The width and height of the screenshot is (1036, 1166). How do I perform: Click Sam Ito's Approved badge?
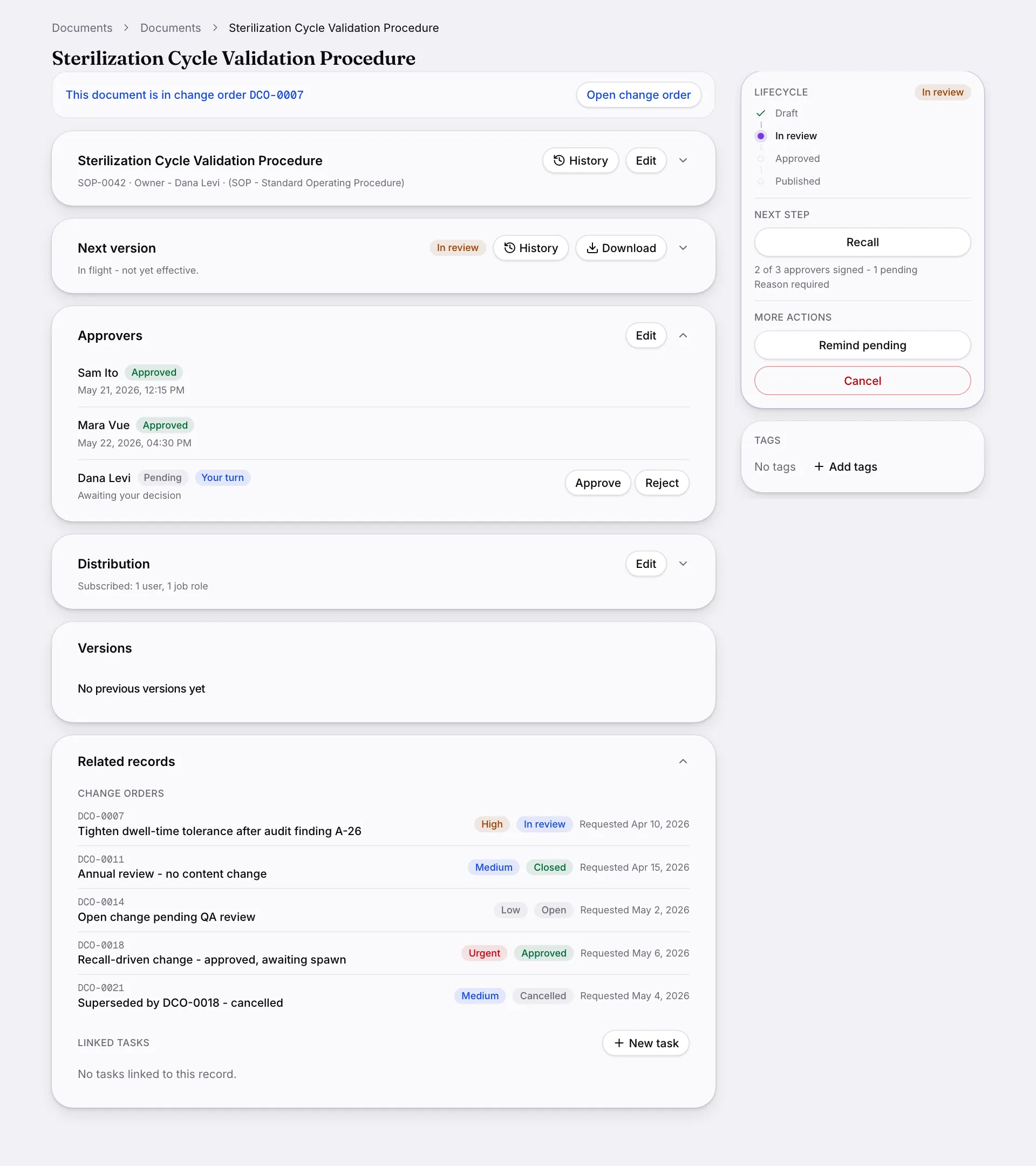[x=154, y=372]
